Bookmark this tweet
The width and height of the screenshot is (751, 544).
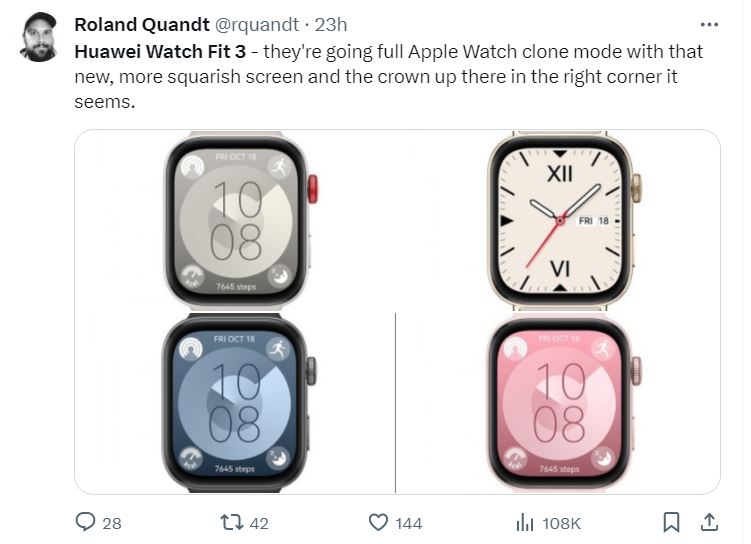tap(672, 522)
